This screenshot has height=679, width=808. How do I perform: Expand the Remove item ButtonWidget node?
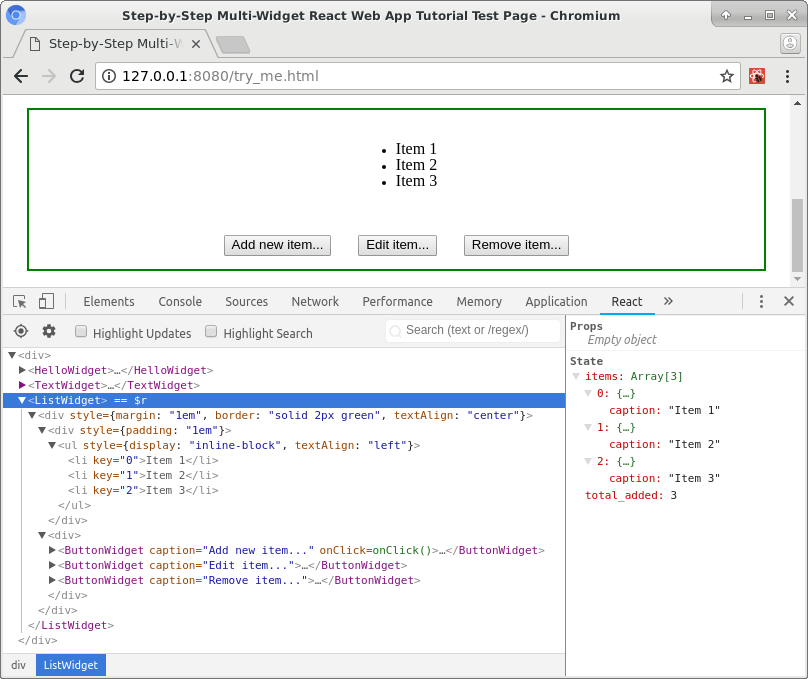tap(52, 580)
